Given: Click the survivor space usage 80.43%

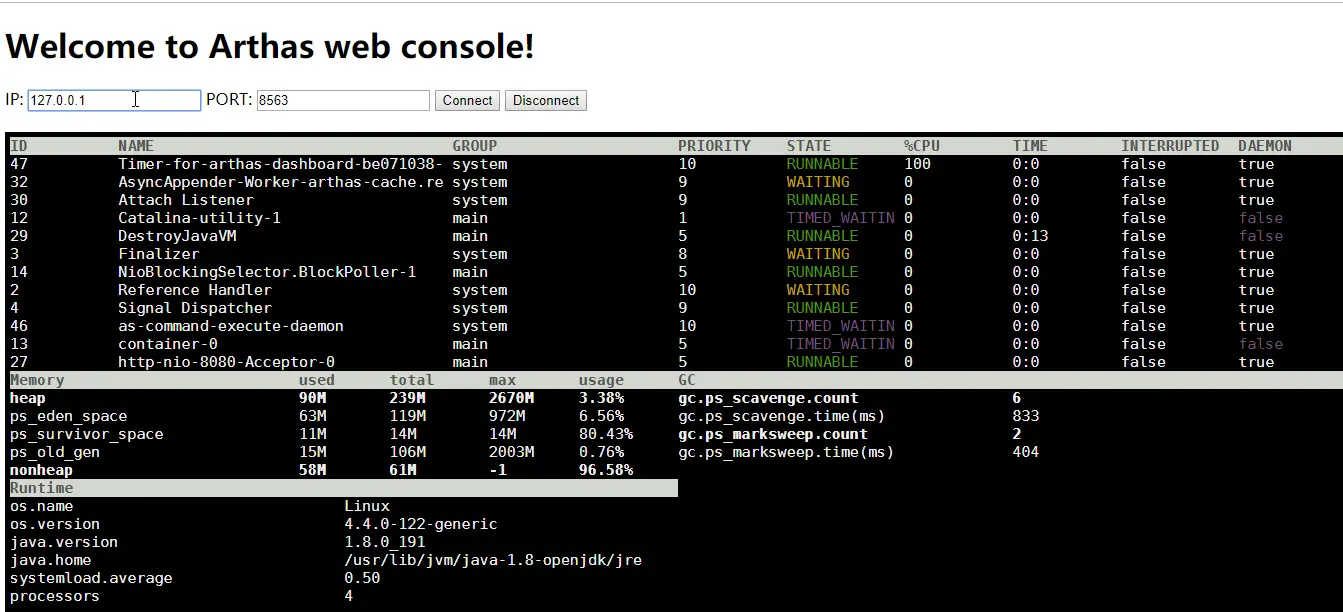Looking at the screenshot, I should click(x=605, y=434).
